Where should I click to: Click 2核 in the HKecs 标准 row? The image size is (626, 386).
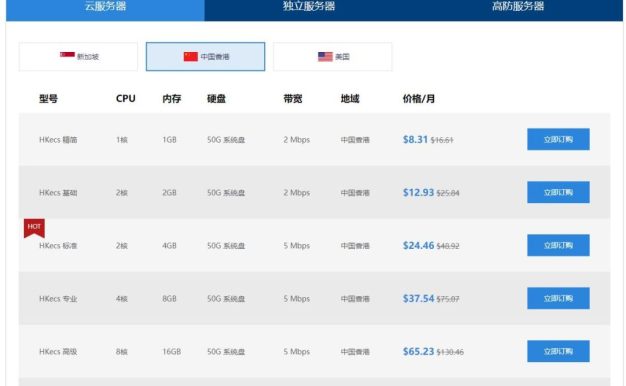[122, 245]
